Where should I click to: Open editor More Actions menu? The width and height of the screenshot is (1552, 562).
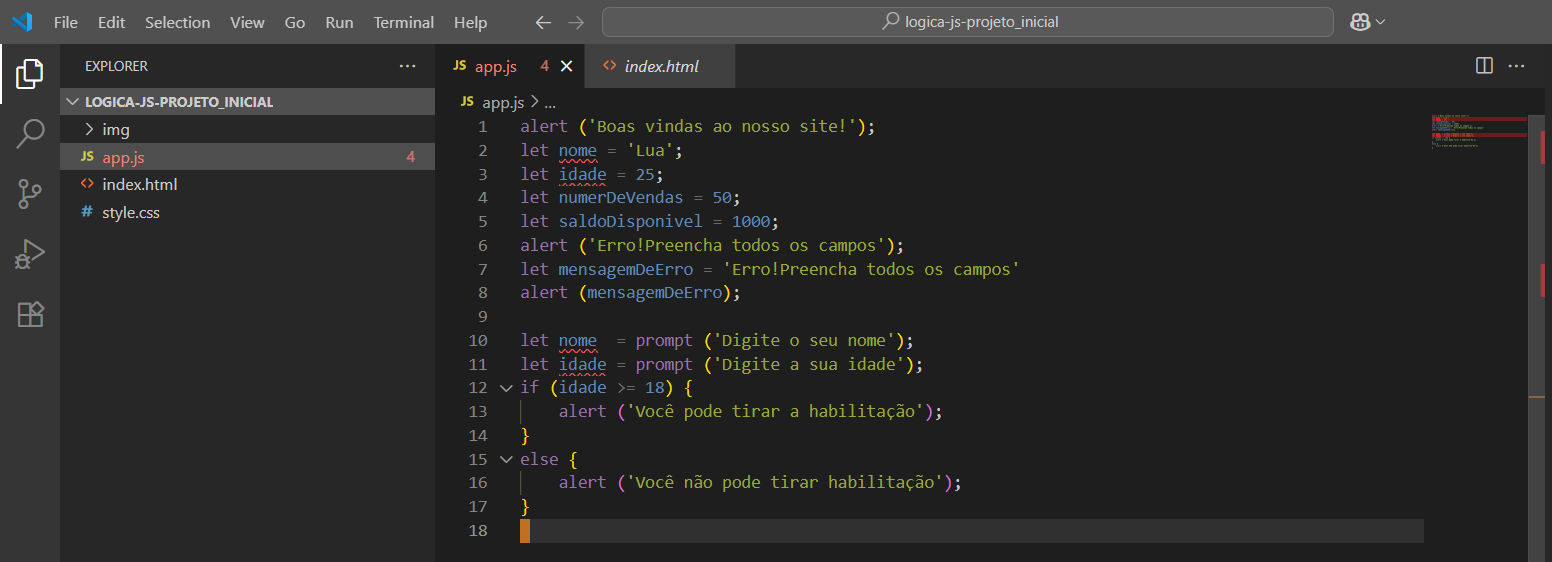coord(1516,66)
